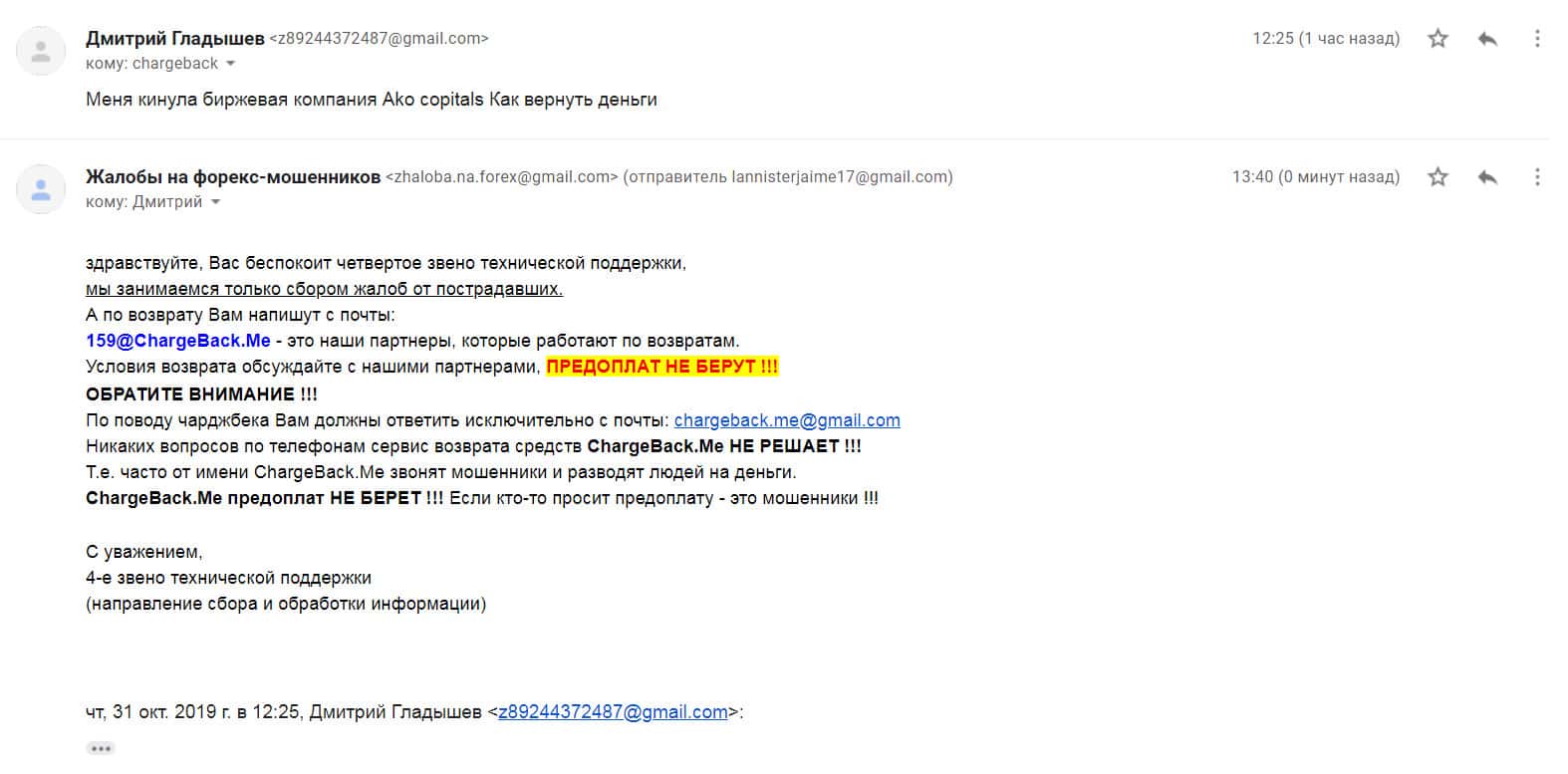
Task: Expand recipient details next to 'кому: chargeback'
Action: click(x=231, y=64)
